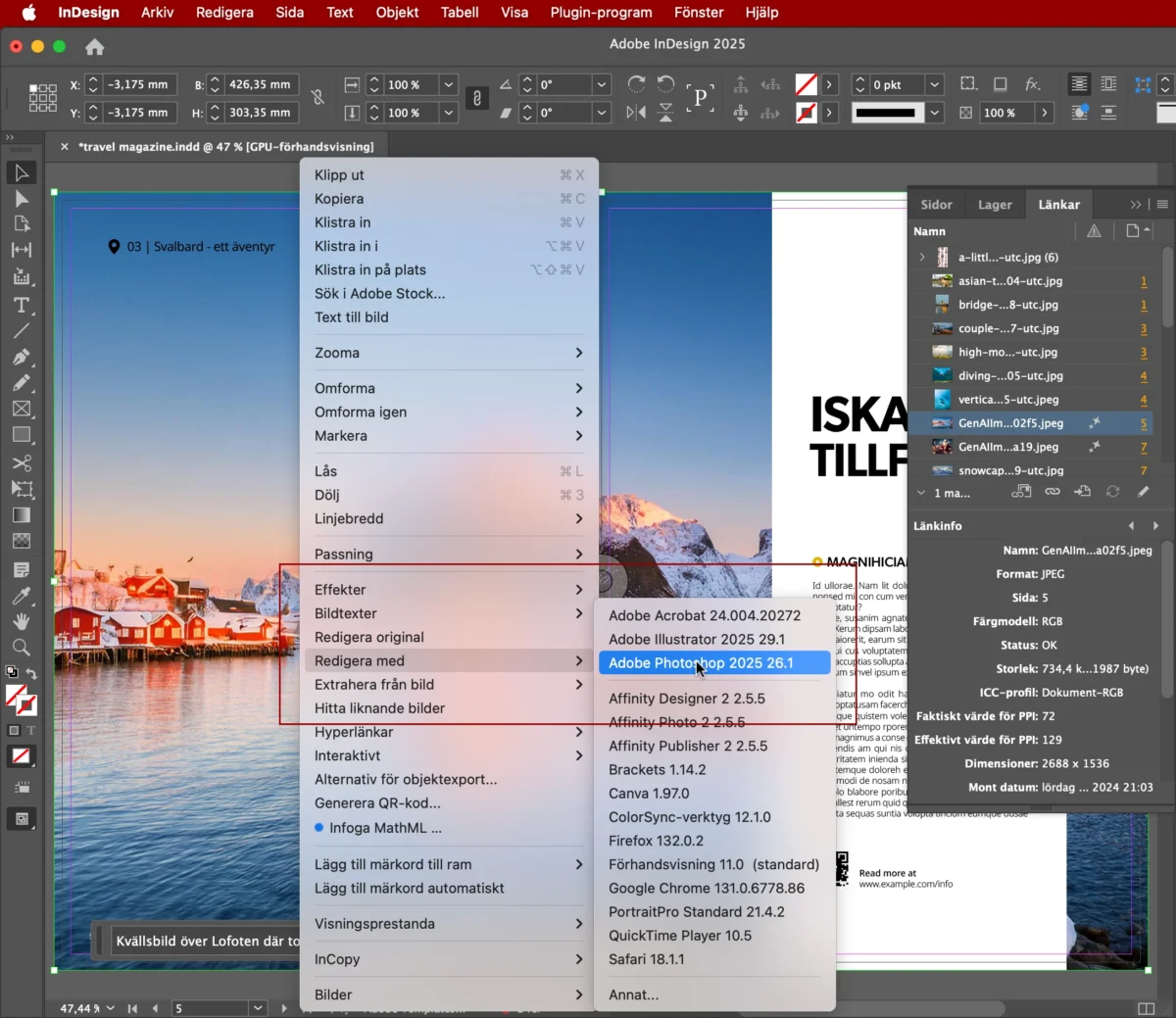The width and height of the screenshot is (1176, 1018).
Task: Open stroke style dropdown
Action: coord(935,113)
